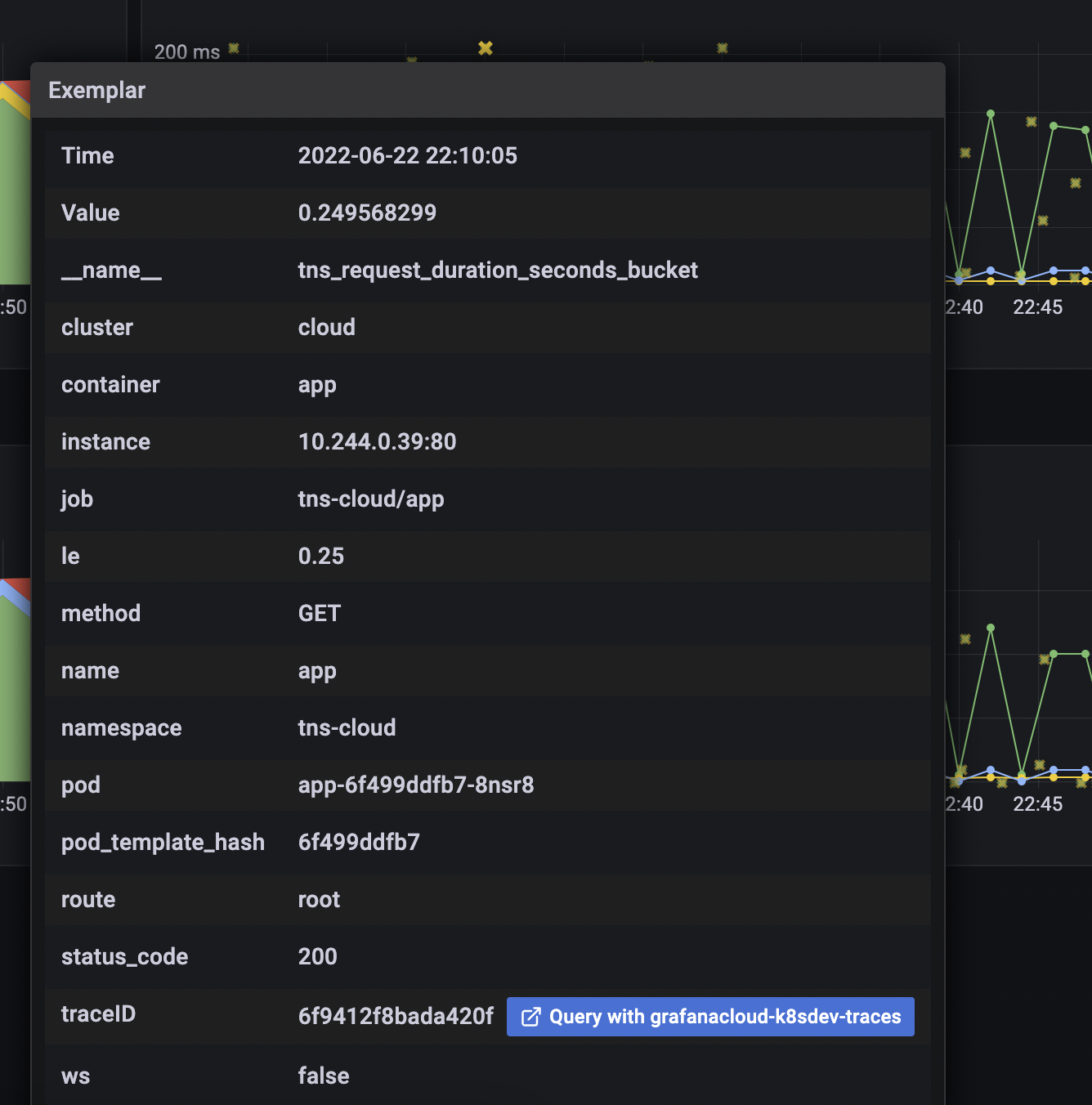Click exemplar marker beside the 200 ms label

234,48
